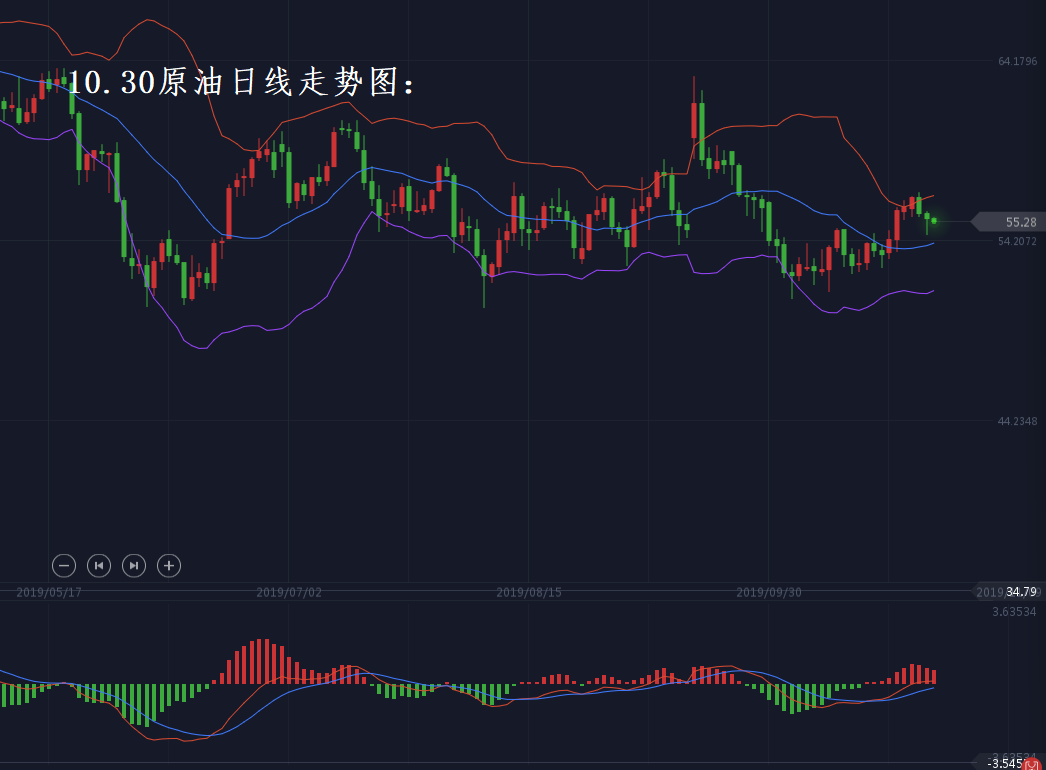
Task: Click the 44.2348 price axis label
Action: click(1017, 421)
